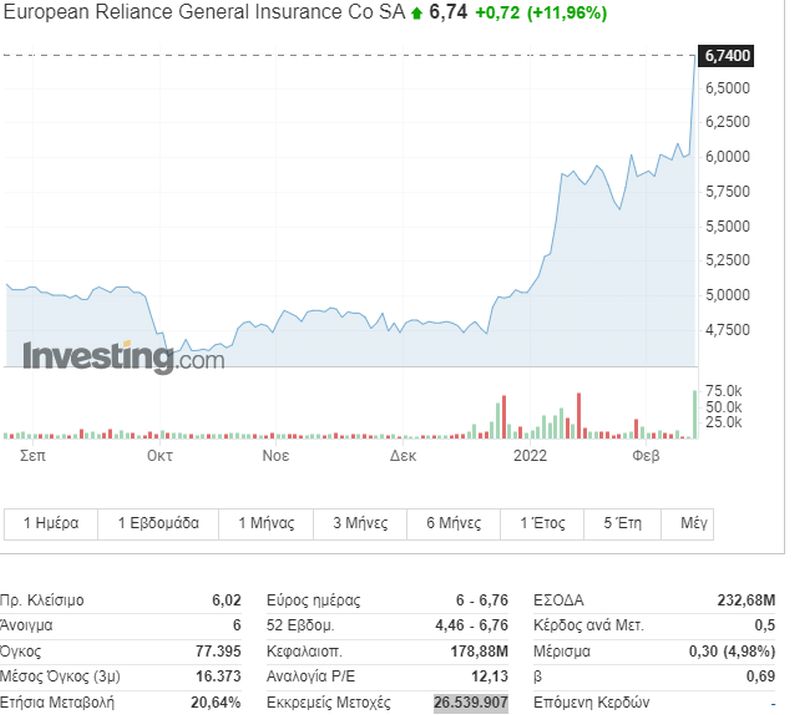
Task: Click the Κέρδος ανά Μετ. value 0,5
Action: click(x=765, y=625)
